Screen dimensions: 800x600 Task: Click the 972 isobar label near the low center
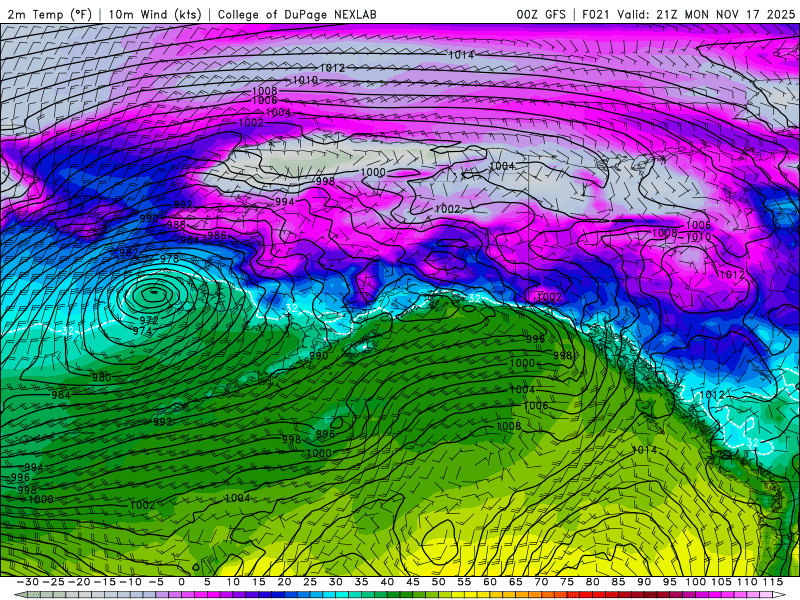148,320
